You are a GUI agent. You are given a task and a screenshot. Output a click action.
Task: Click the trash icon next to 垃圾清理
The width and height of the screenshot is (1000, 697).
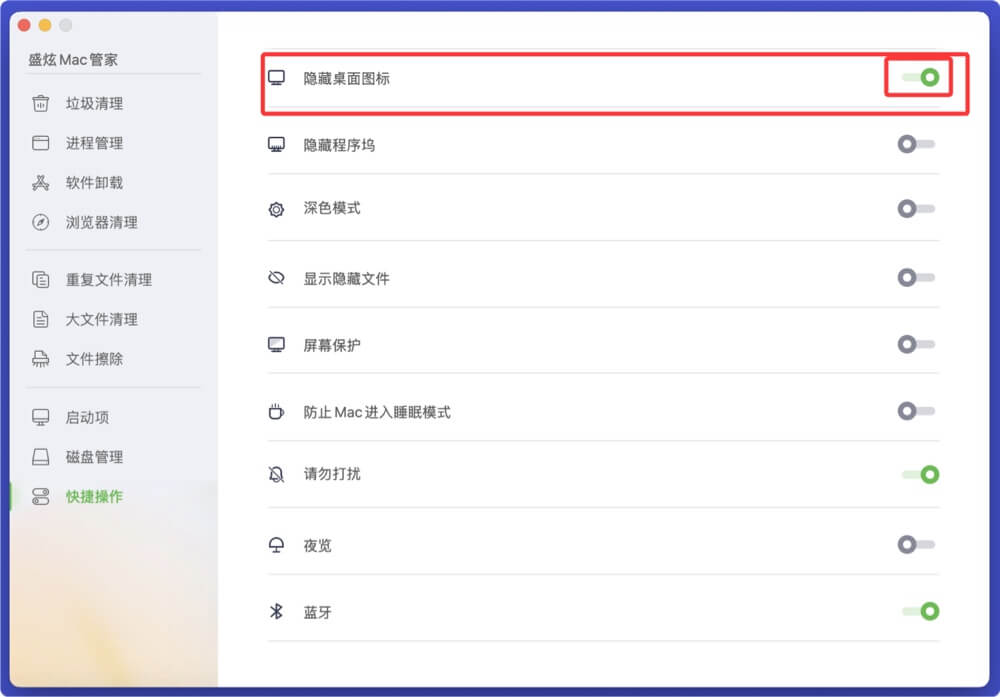[x=39, y=103]
